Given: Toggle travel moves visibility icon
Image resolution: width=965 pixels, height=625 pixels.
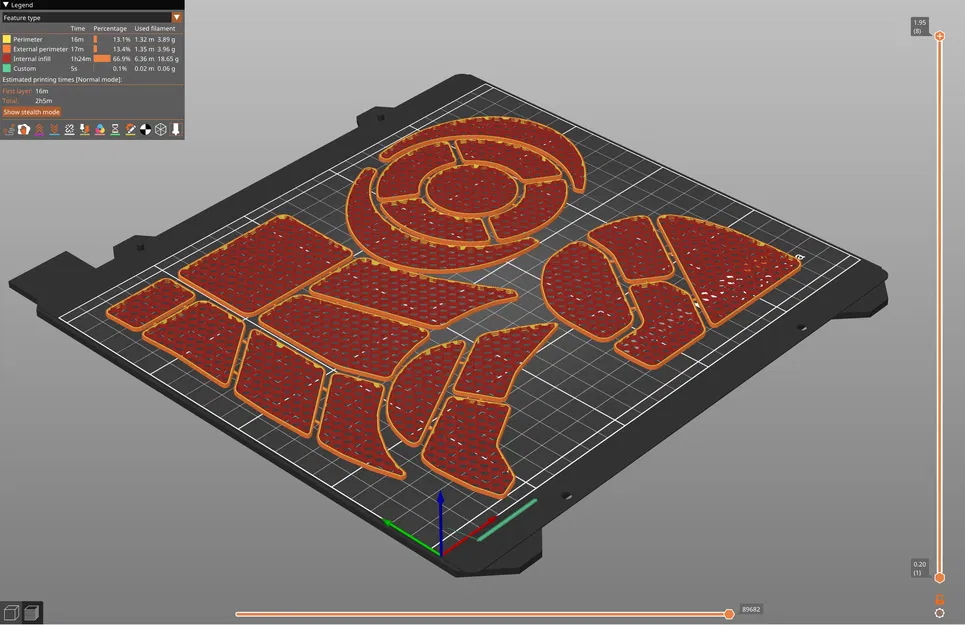Looking at the screenshot, I should click(9, 130).
